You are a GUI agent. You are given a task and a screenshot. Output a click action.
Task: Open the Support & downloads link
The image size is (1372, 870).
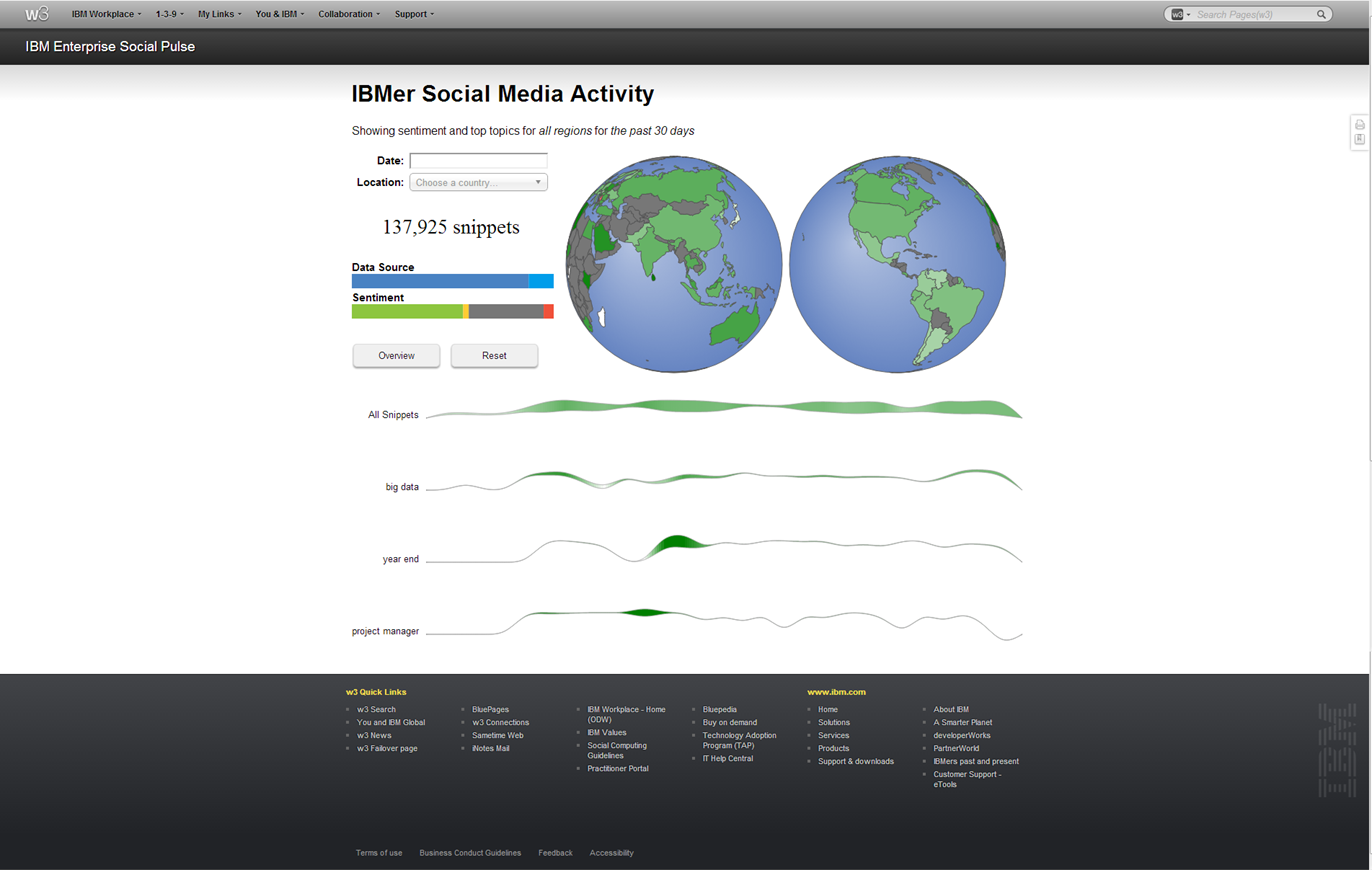856,761
